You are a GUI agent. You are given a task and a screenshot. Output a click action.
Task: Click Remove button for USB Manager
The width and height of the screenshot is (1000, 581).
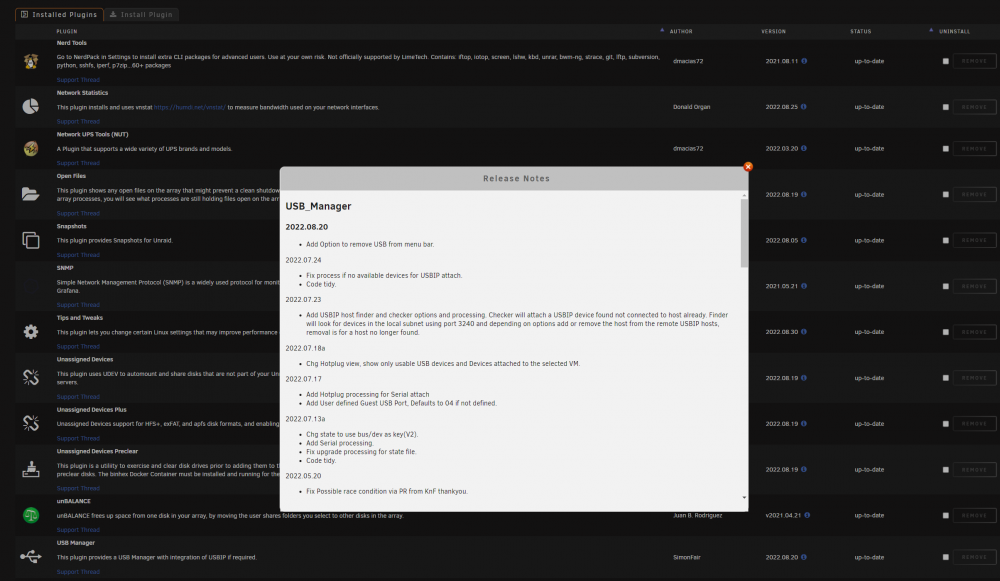pos(974,557)
